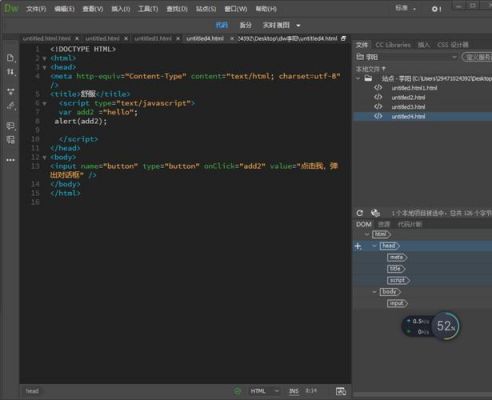Open the 插入(I) menu
This screenshot has height=400, width=492.
[x=120, y=9]
